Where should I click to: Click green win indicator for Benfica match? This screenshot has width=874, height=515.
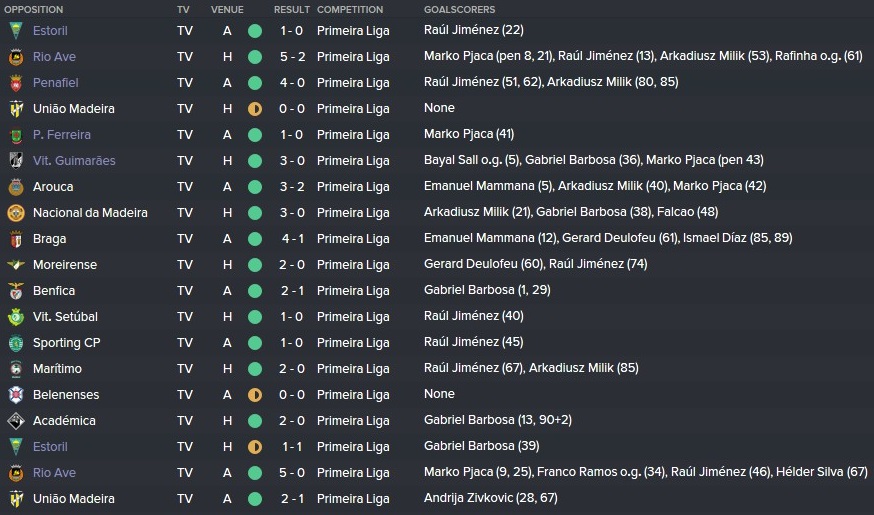255,291
